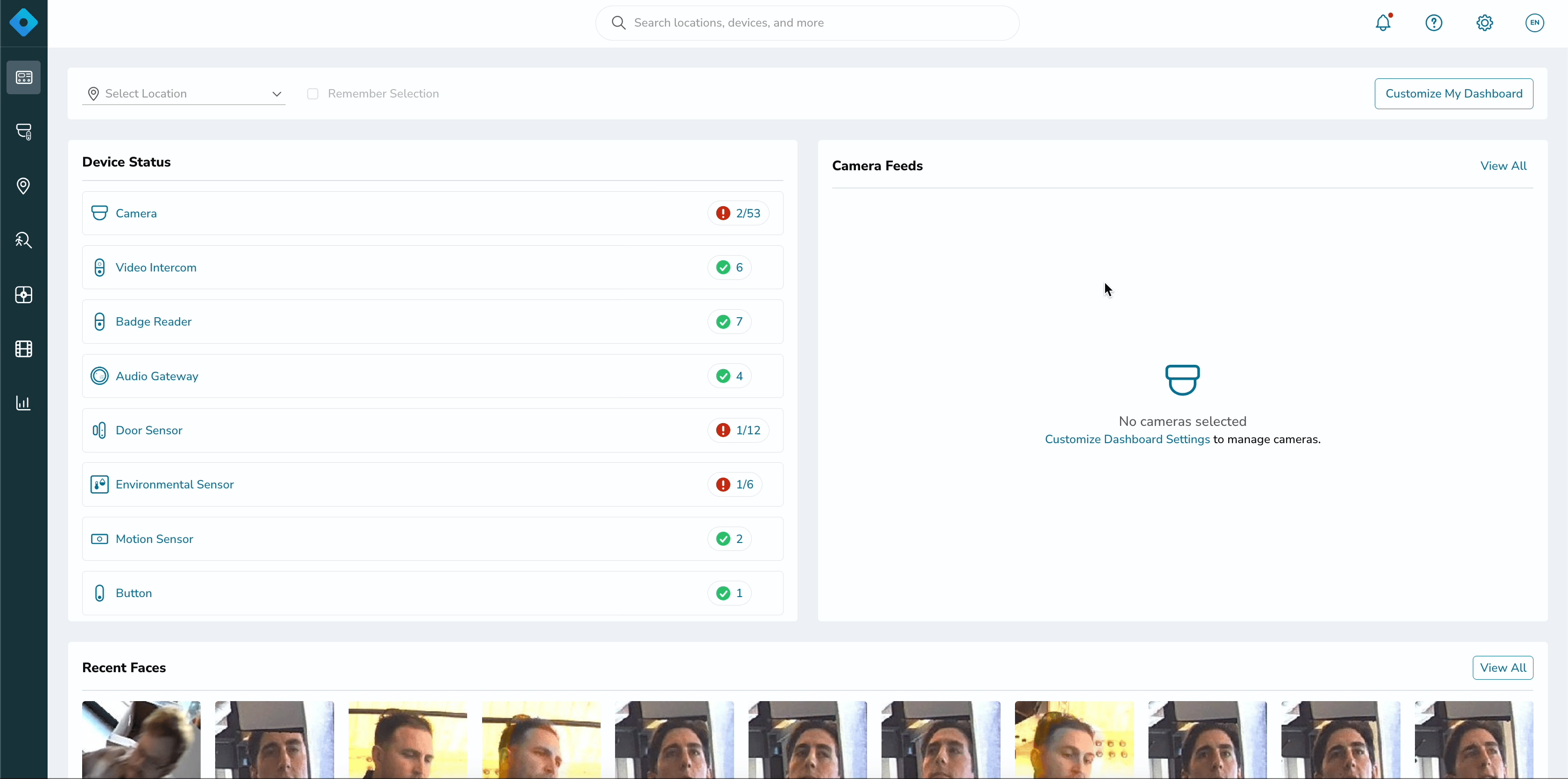Click the green check icon for Video Intercom
Screen dimensions: 1568x779
pyautogui.click(x=723, y=267)
